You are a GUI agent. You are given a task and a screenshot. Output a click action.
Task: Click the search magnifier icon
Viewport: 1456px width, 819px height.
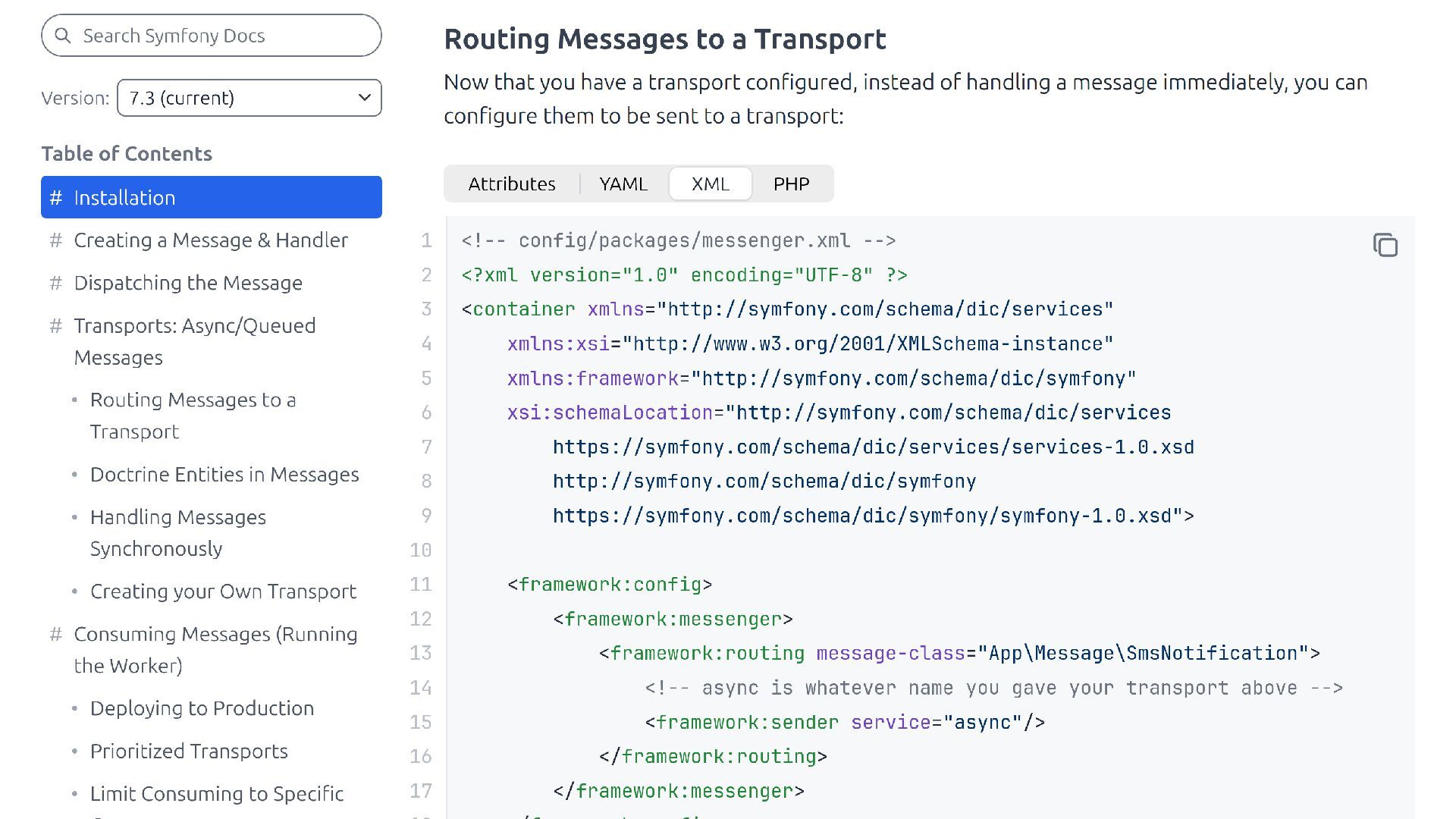point(63,36)
